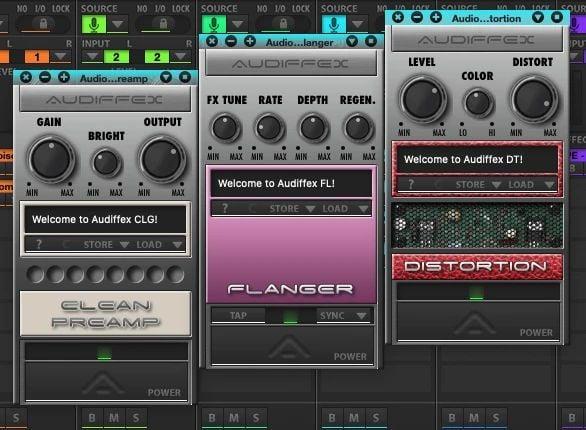Click the Welcome to Audiffex FL! display
This screenshot has height=430, width=586.
tap(292, 183)
